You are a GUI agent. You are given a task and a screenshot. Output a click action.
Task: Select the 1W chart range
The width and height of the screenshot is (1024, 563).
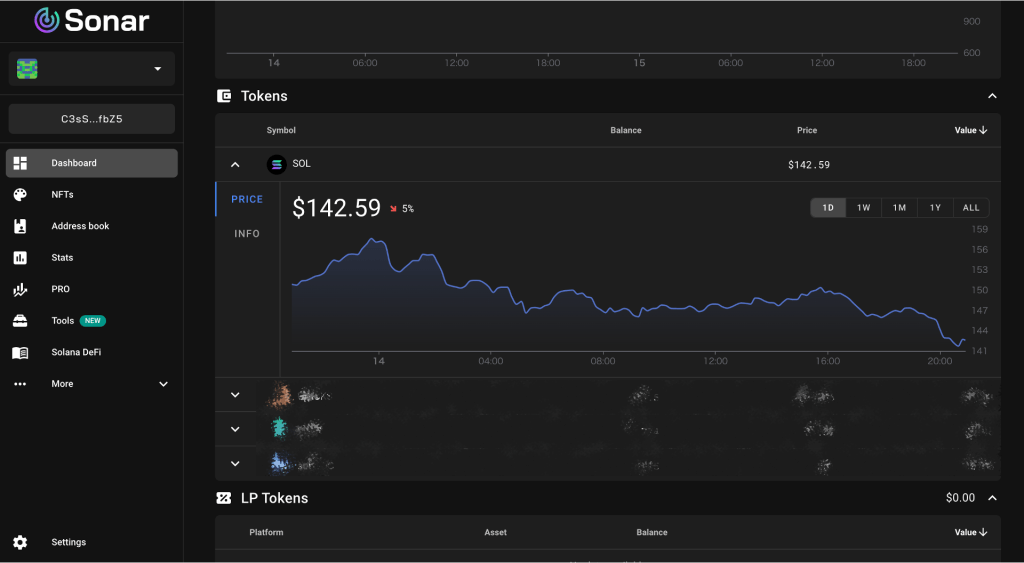[863, 208]
